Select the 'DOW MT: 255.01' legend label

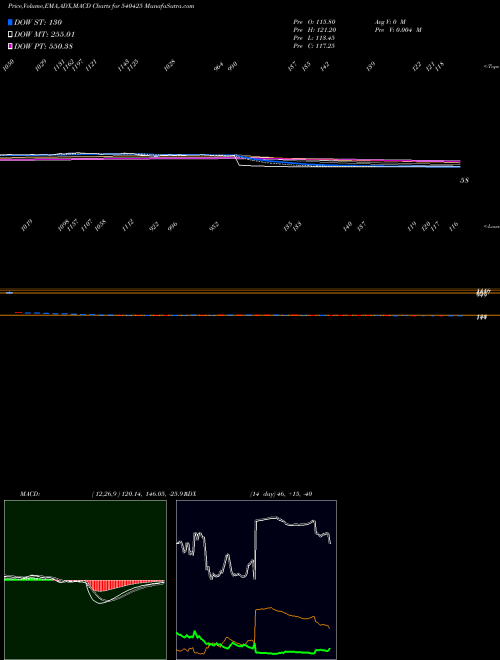click(45, 34)
